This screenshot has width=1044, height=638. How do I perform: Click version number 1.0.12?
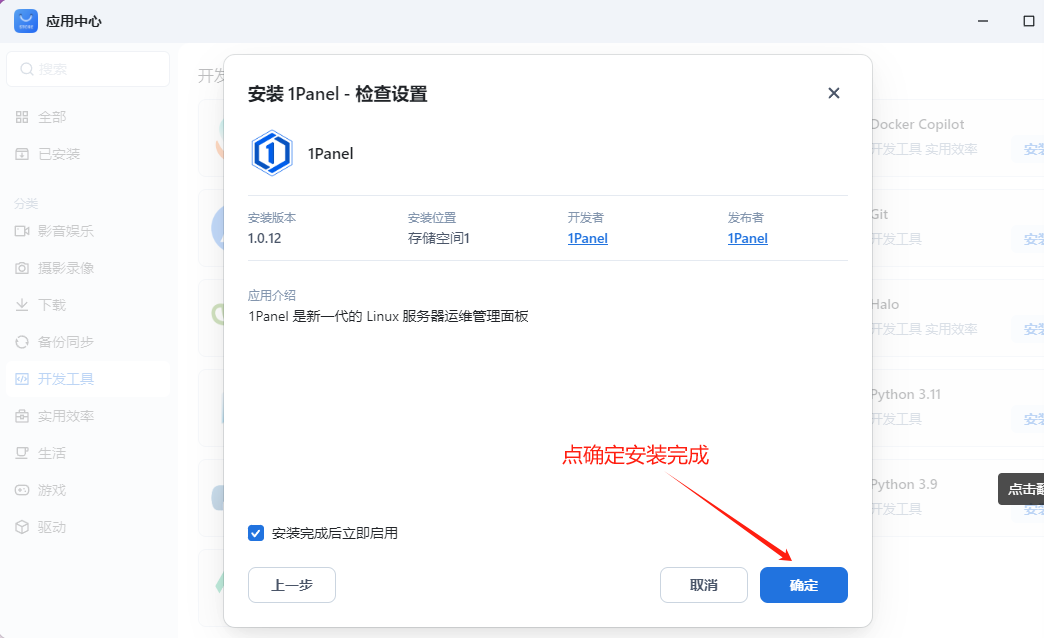point(264,238)
